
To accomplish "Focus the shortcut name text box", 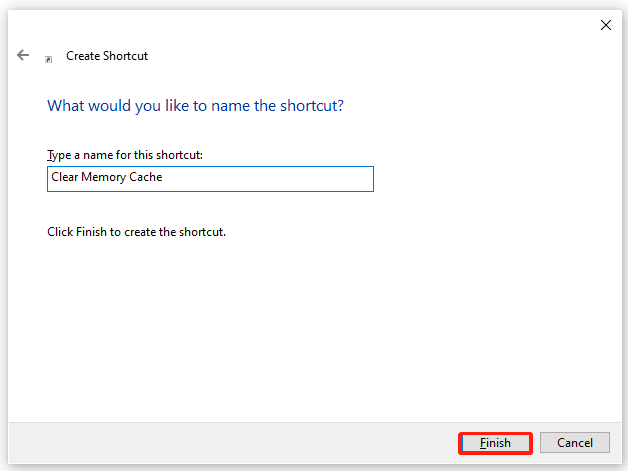I will tap(210, 178).
